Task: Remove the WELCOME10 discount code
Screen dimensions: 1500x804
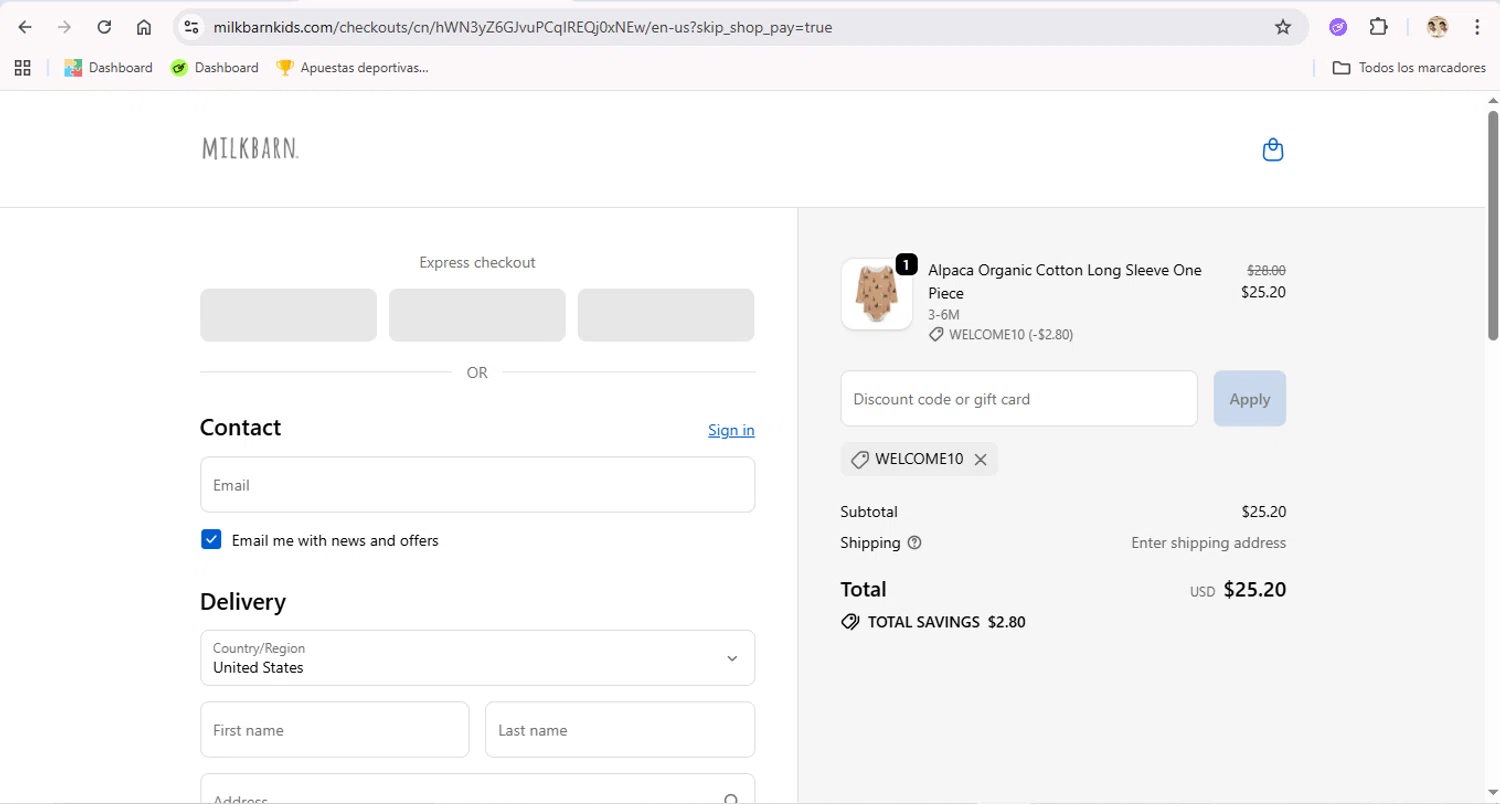Action: pyautogui.click(x=980, y=459)
